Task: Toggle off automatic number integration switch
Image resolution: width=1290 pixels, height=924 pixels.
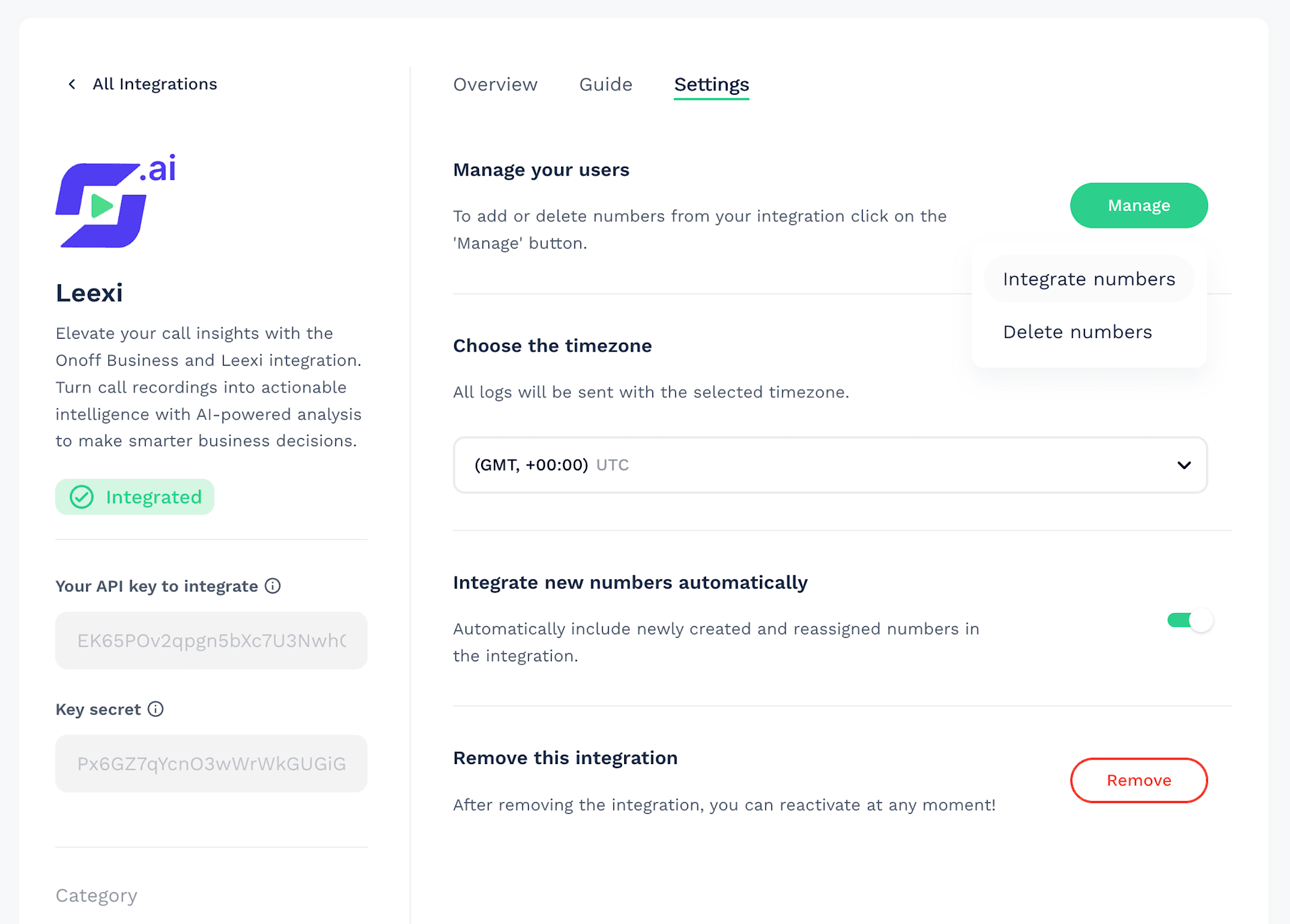Action: pyautogui.click(x=1190, y=620)
